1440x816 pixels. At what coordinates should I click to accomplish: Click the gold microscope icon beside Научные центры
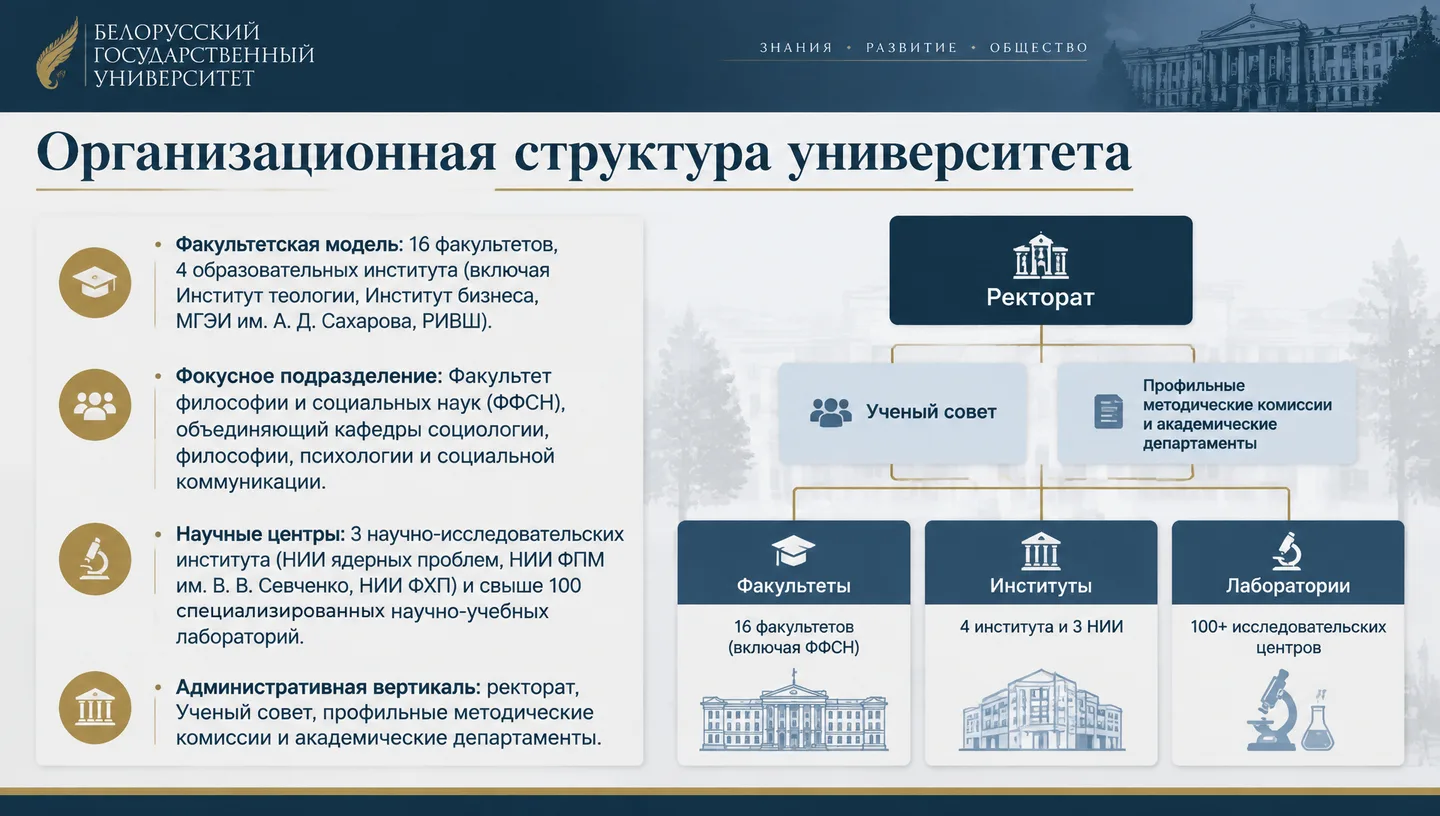(95, 559)
